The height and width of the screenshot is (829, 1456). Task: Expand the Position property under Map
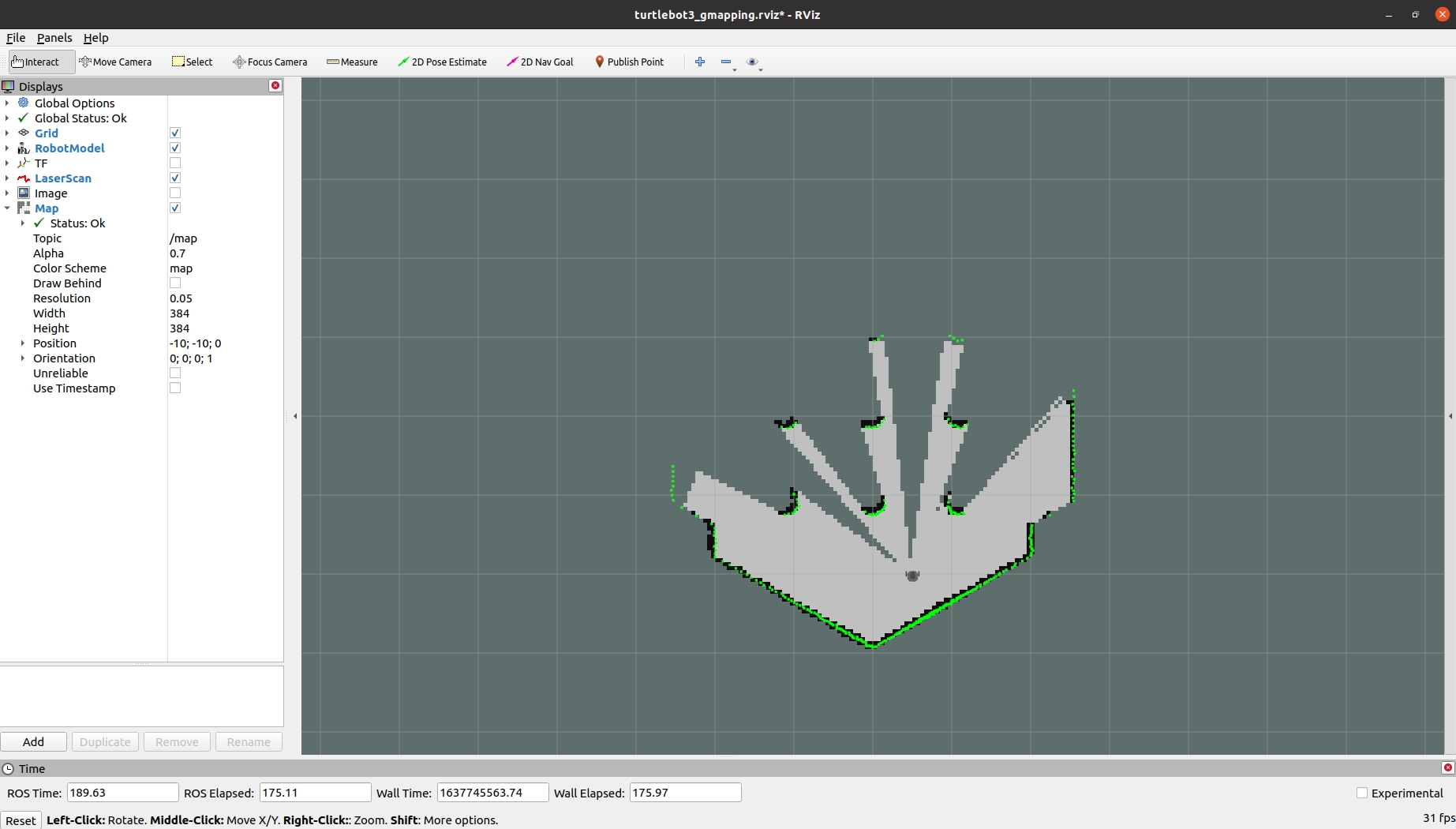pos(23,343)
